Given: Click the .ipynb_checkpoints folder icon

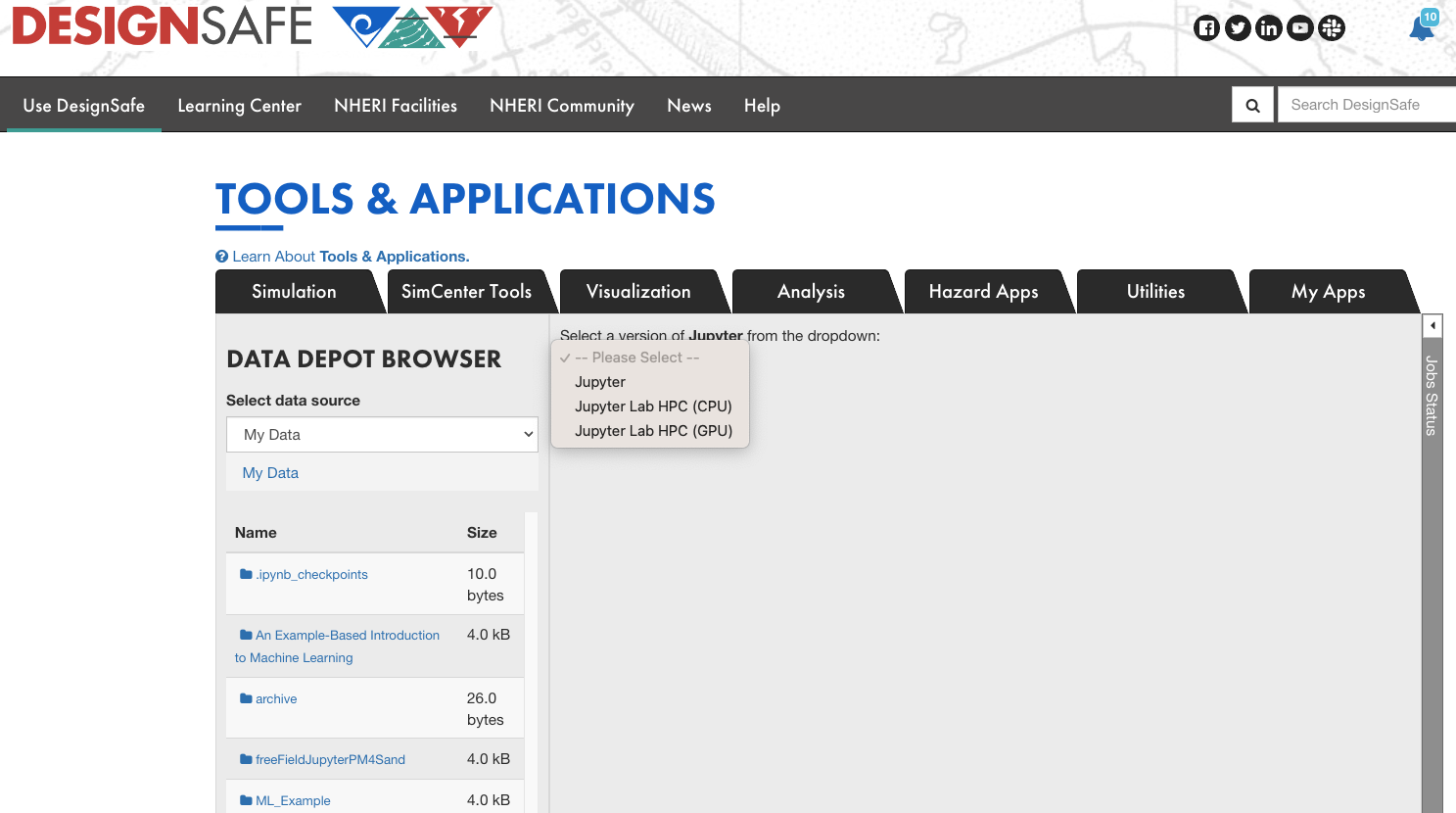Looking at the screenshot, I should tap(246, 574).
